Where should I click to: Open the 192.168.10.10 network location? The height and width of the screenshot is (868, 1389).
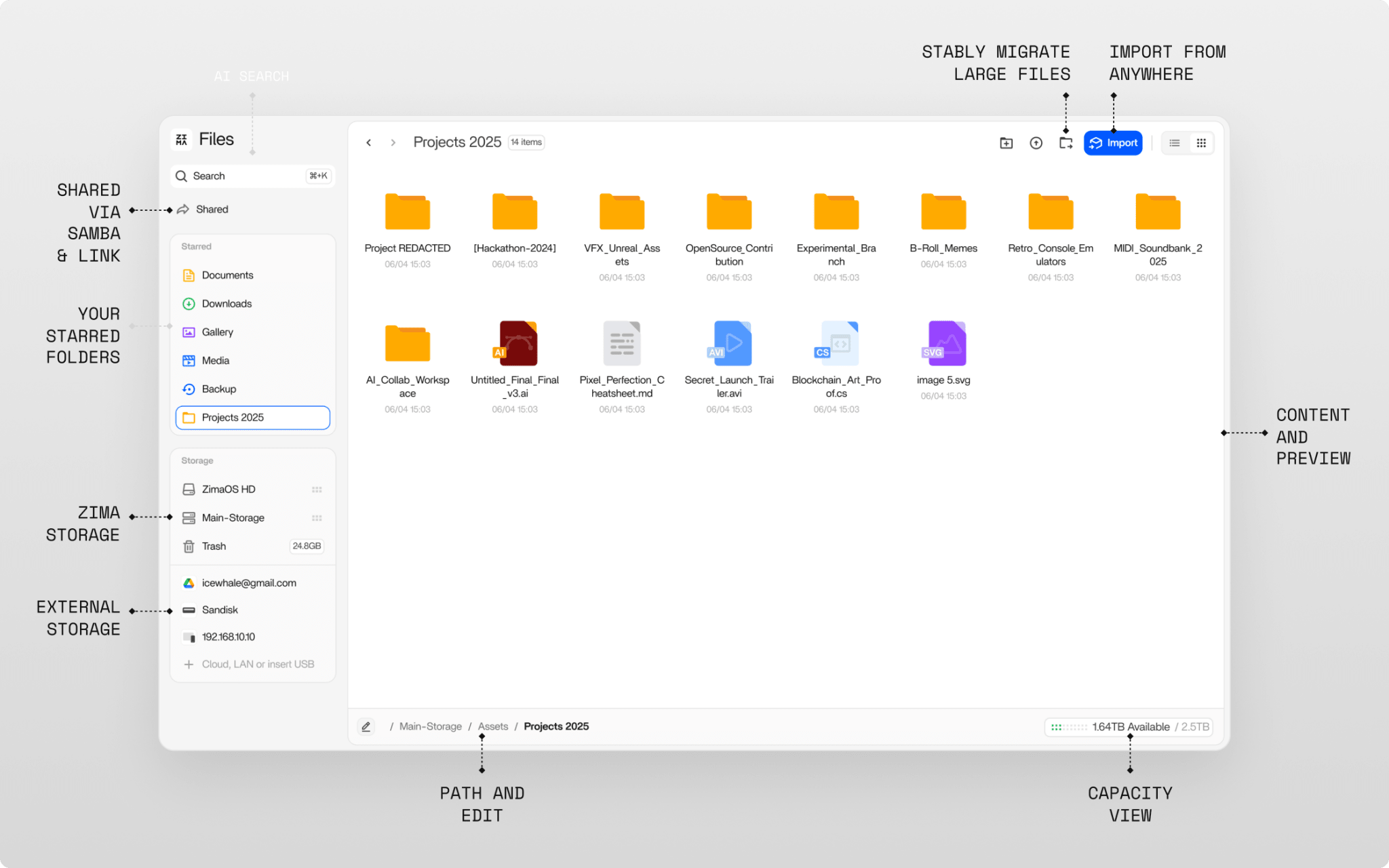pyautogui.click(x=252, y=637)
